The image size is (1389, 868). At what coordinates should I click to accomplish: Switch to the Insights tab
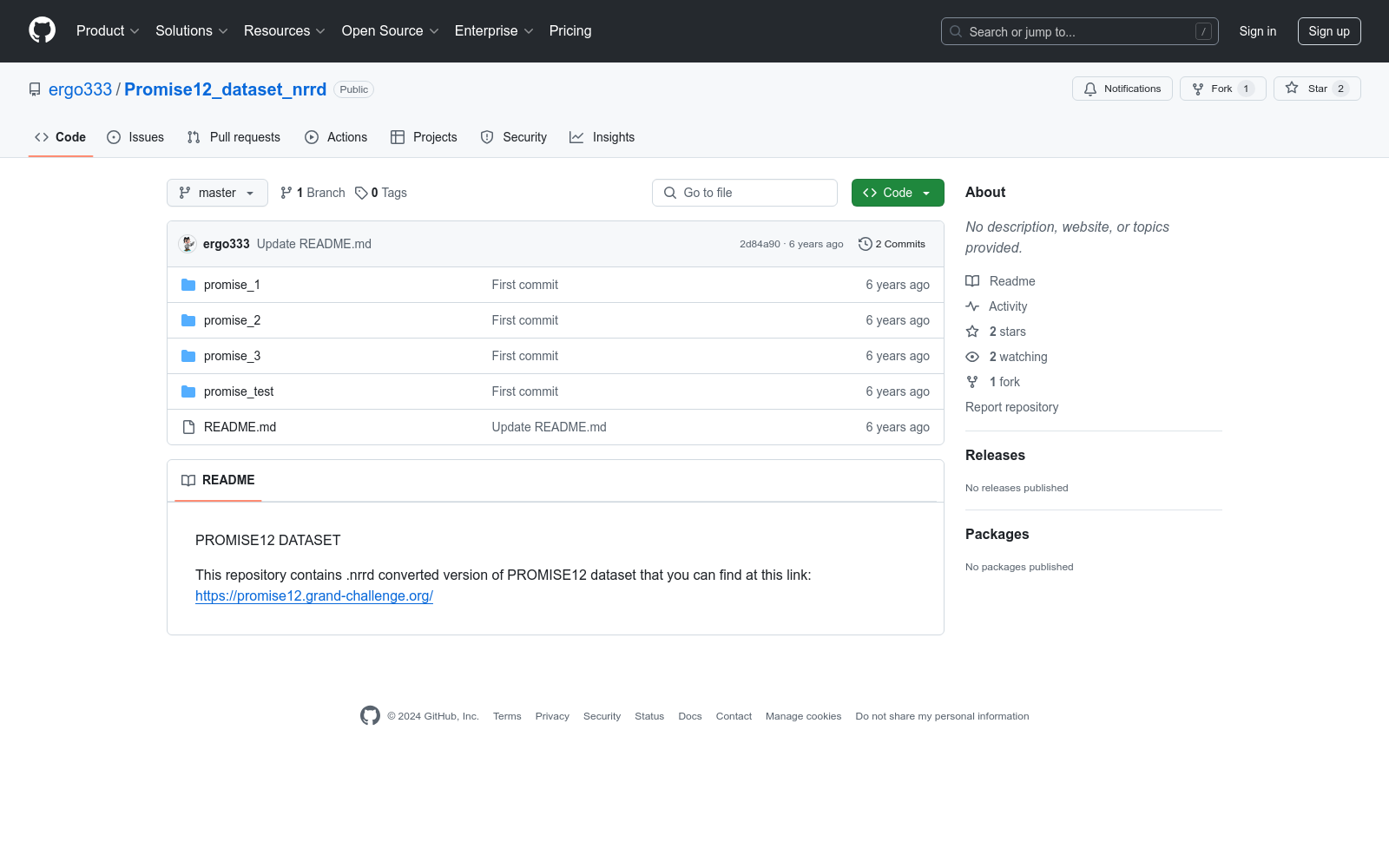click(602, 137)
